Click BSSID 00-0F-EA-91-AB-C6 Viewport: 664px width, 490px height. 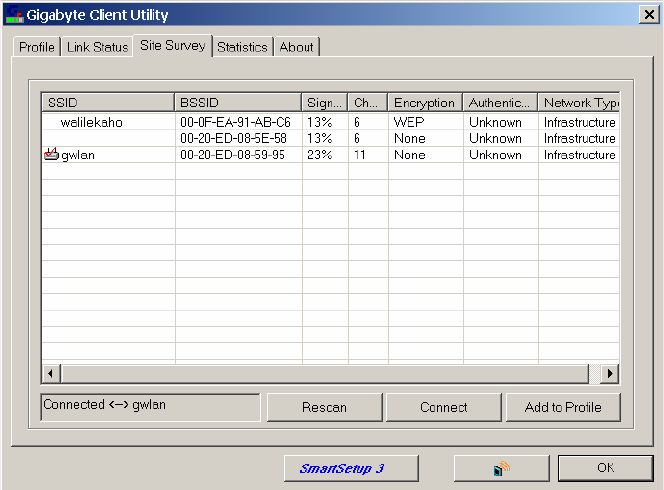235,122
